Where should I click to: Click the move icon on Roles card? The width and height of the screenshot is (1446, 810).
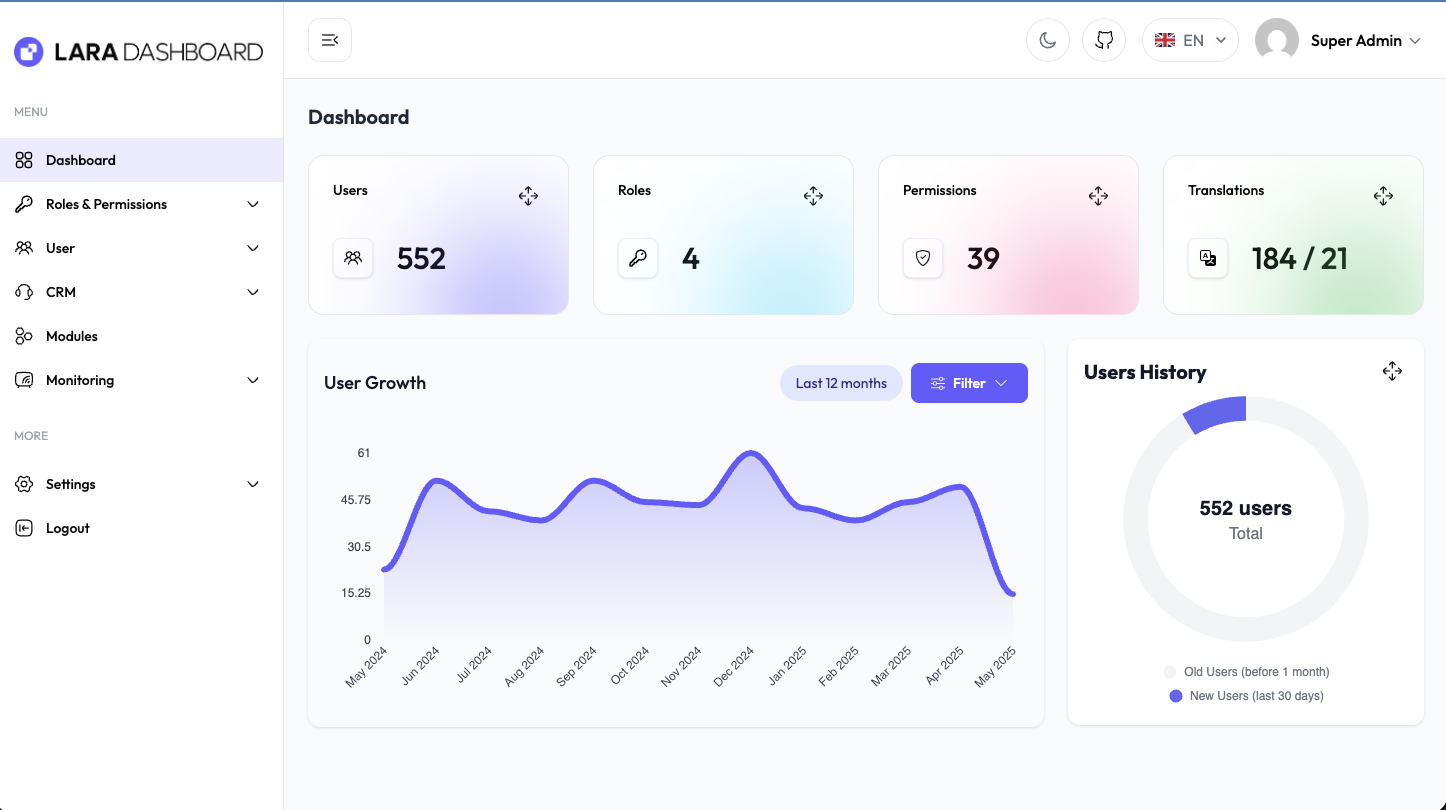tap(813, 196)
